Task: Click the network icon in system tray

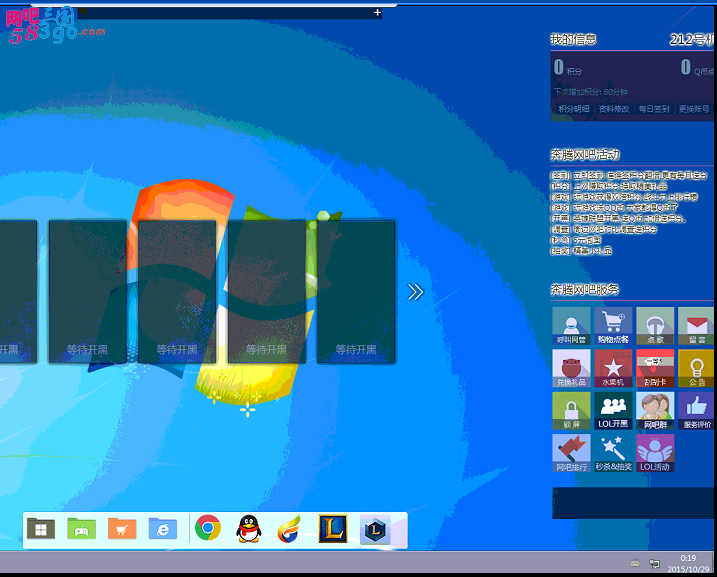Action: coord(654,564)
